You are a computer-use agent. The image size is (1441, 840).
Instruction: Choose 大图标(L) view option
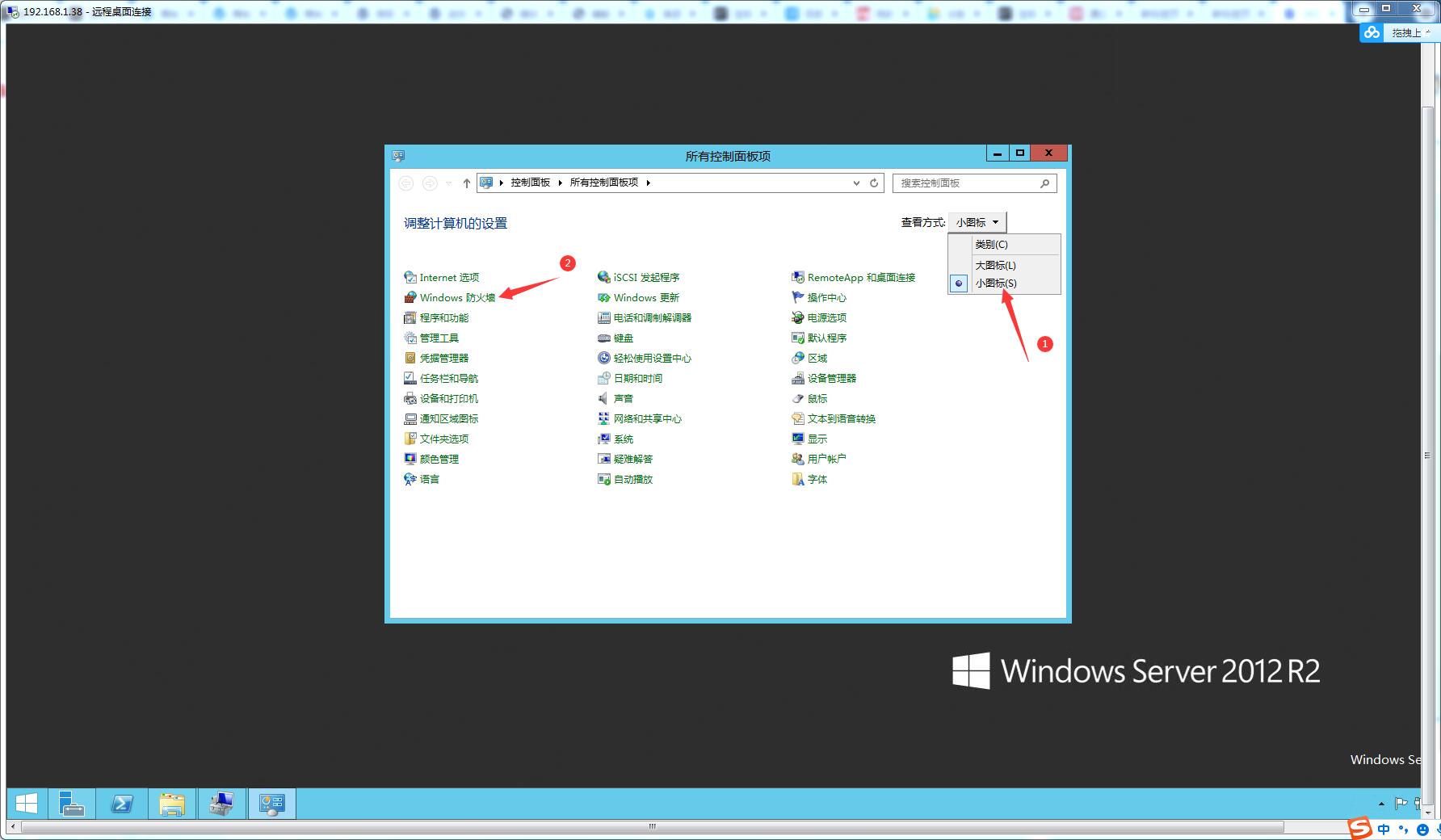tap(995, 266)
